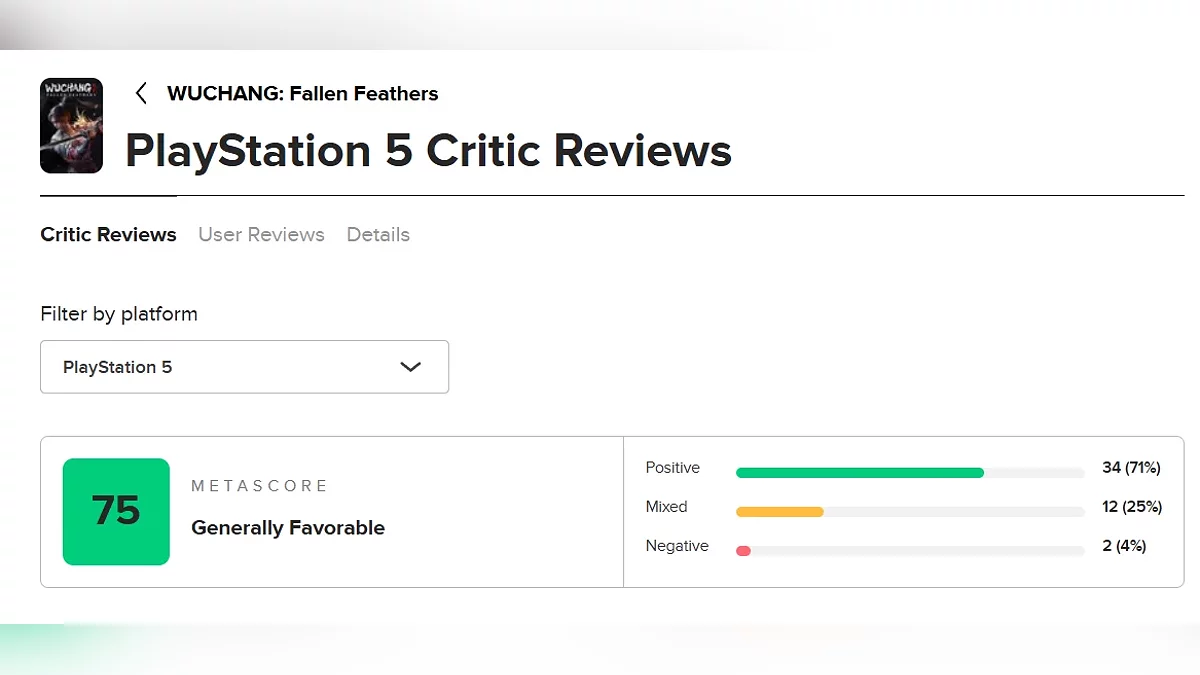Click the 12 (25%) mixed count
Screen dimensions: 1200x675
click(1131, 507)
